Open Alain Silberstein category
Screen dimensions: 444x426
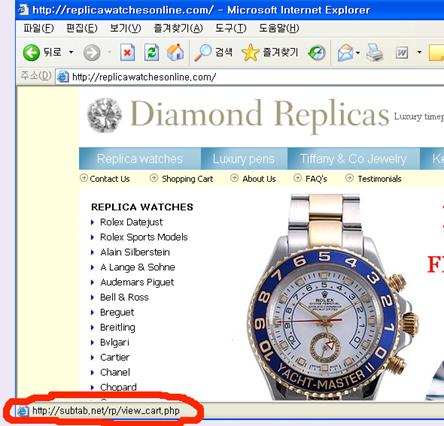[x=135, y=252]
